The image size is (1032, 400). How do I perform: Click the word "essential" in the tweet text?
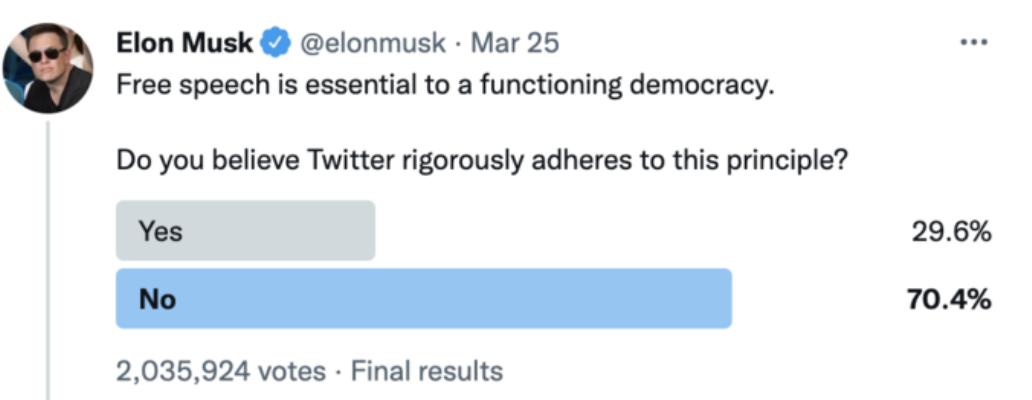click(329, 85)
